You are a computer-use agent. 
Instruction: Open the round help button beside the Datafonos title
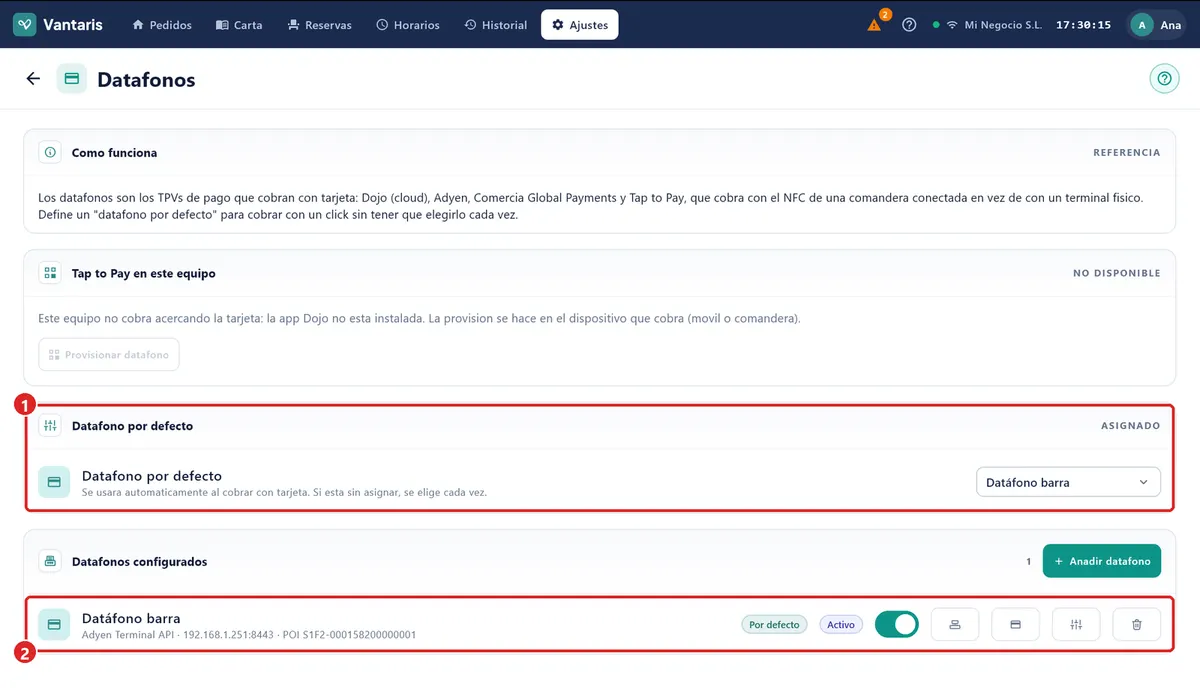1164,79
